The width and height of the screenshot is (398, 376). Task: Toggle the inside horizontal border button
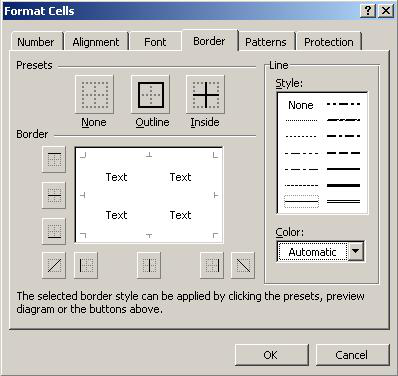click(54, 195)
